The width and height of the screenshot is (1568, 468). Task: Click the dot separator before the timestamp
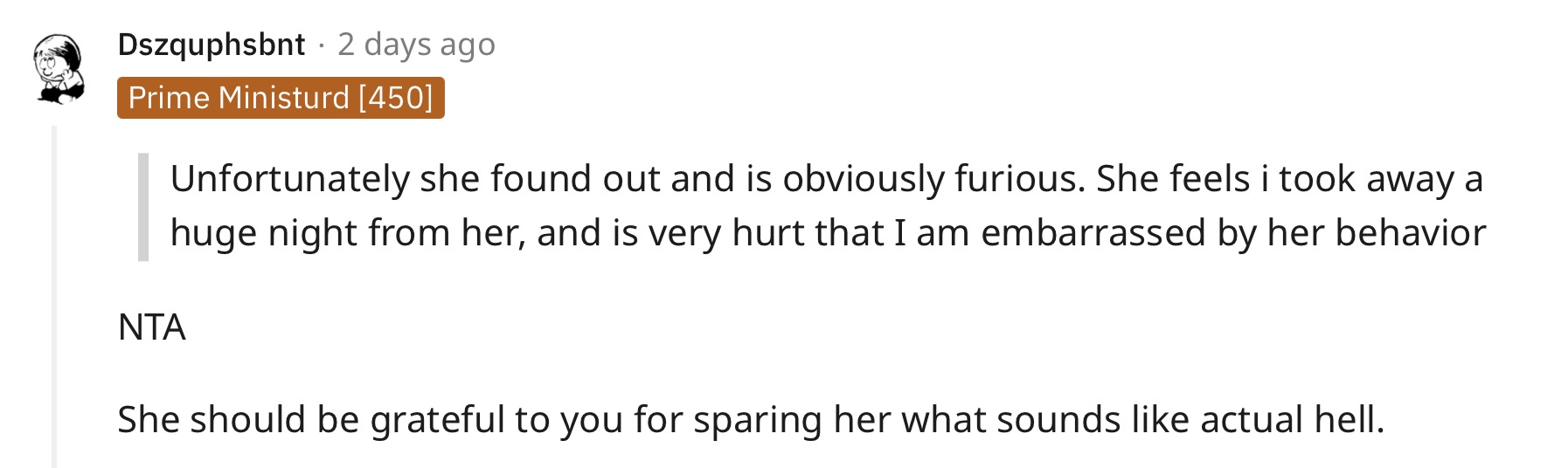click(322, 45)
